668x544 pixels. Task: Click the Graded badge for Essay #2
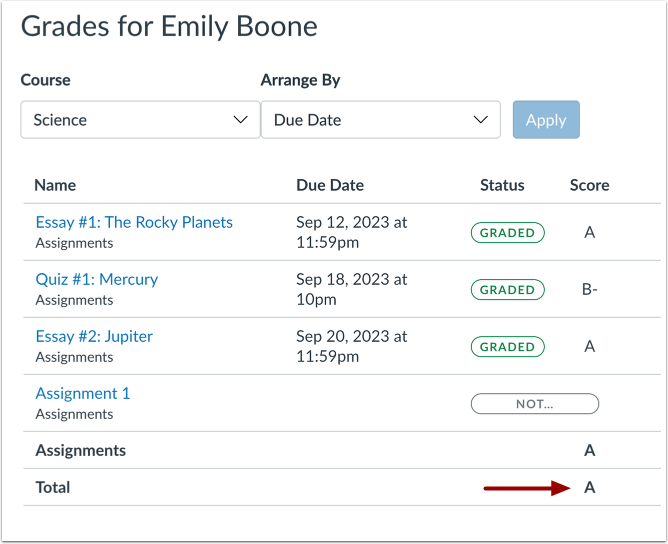tap(508, 347)
